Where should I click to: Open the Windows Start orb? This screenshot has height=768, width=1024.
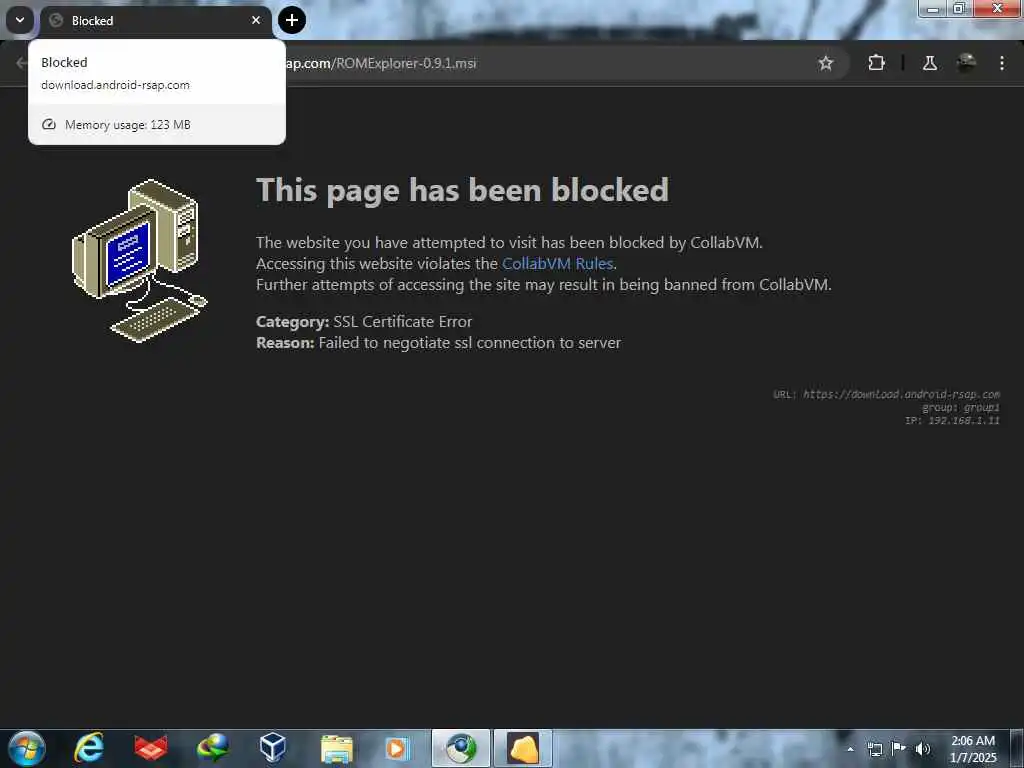tap(26, 748)
